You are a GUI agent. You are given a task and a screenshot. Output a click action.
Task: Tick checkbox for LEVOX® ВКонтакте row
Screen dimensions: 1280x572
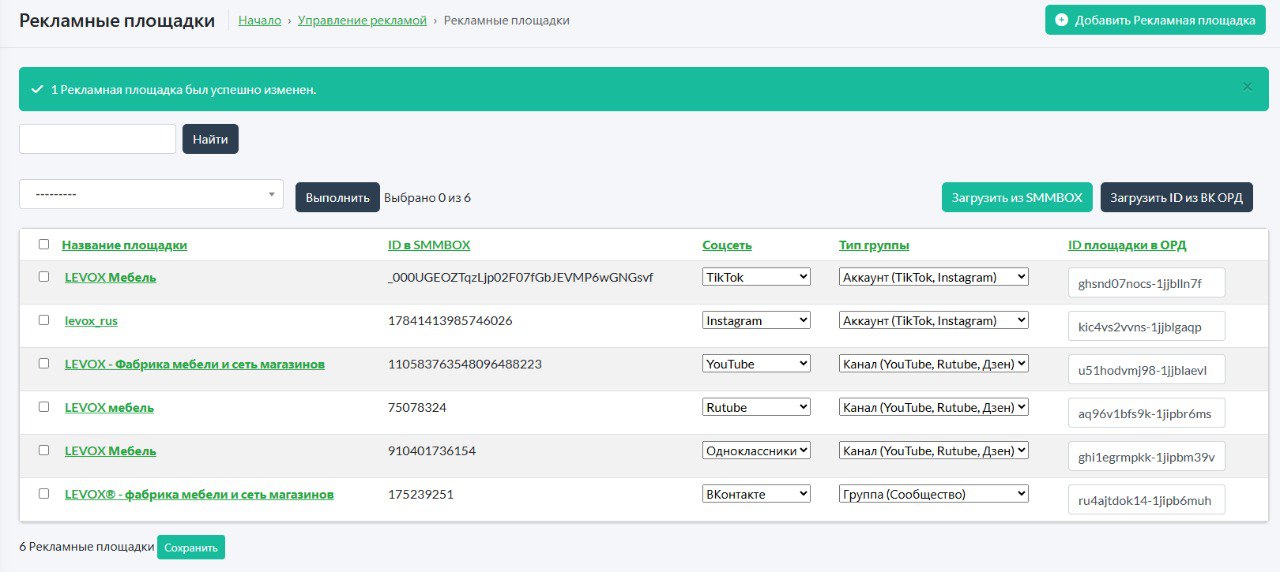click(43, 494)
